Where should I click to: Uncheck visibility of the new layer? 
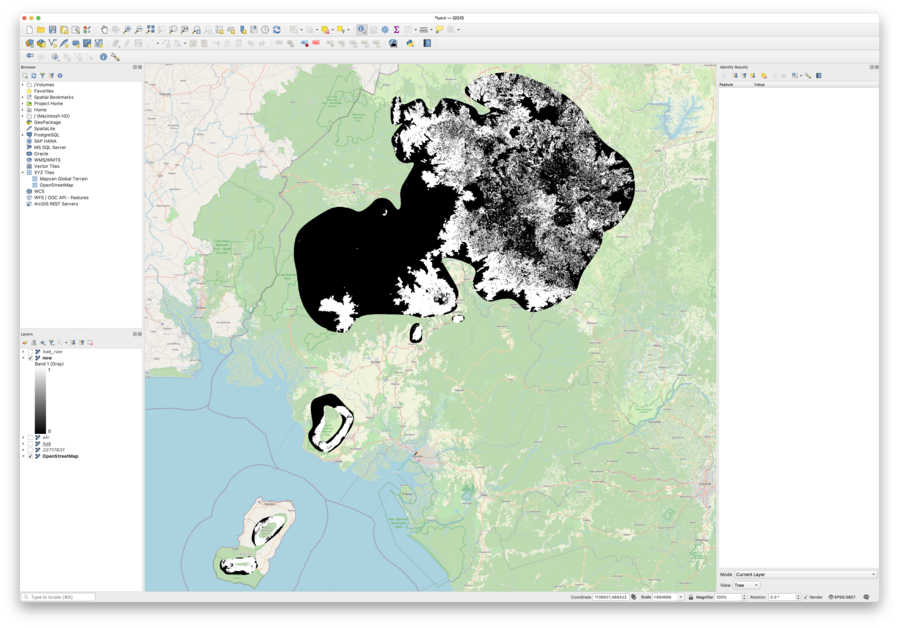(30, 358)
